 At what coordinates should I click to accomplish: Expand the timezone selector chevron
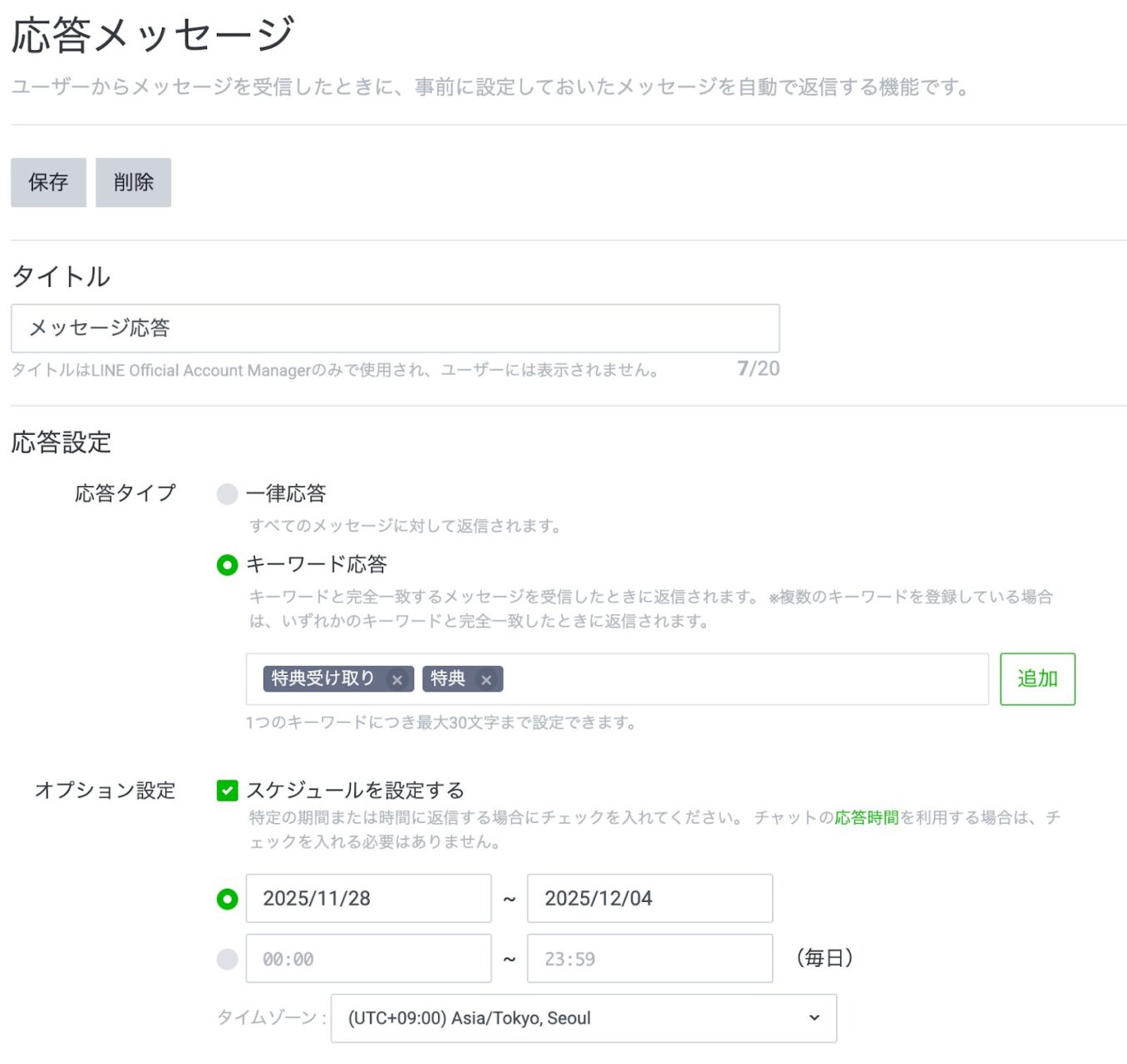812,1017
